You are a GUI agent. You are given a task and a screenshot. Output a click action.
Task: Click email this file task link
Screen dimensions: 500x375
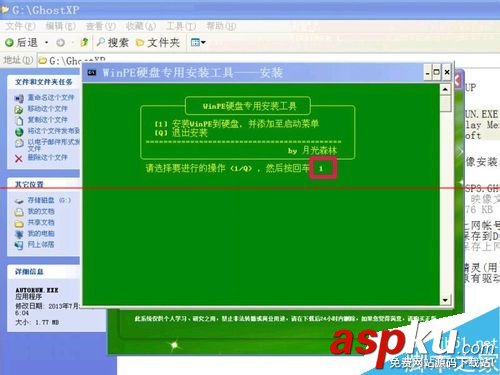54,145
